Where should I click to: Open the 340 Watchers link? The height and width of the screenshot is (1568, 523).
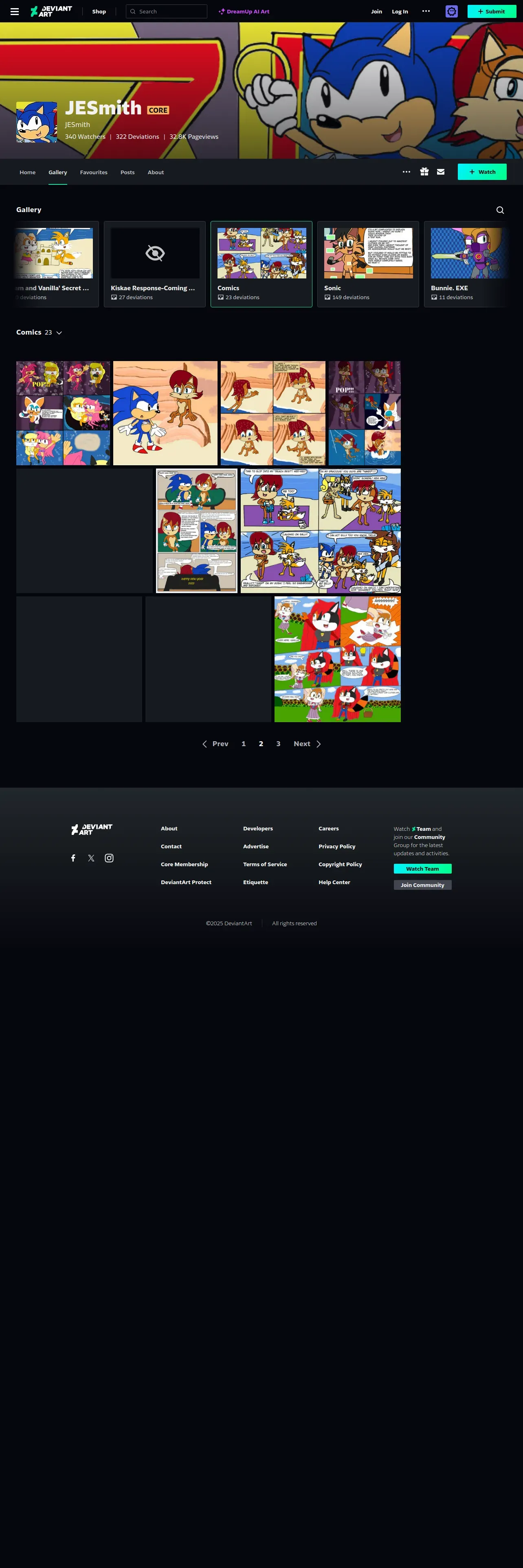coord(85,136)
